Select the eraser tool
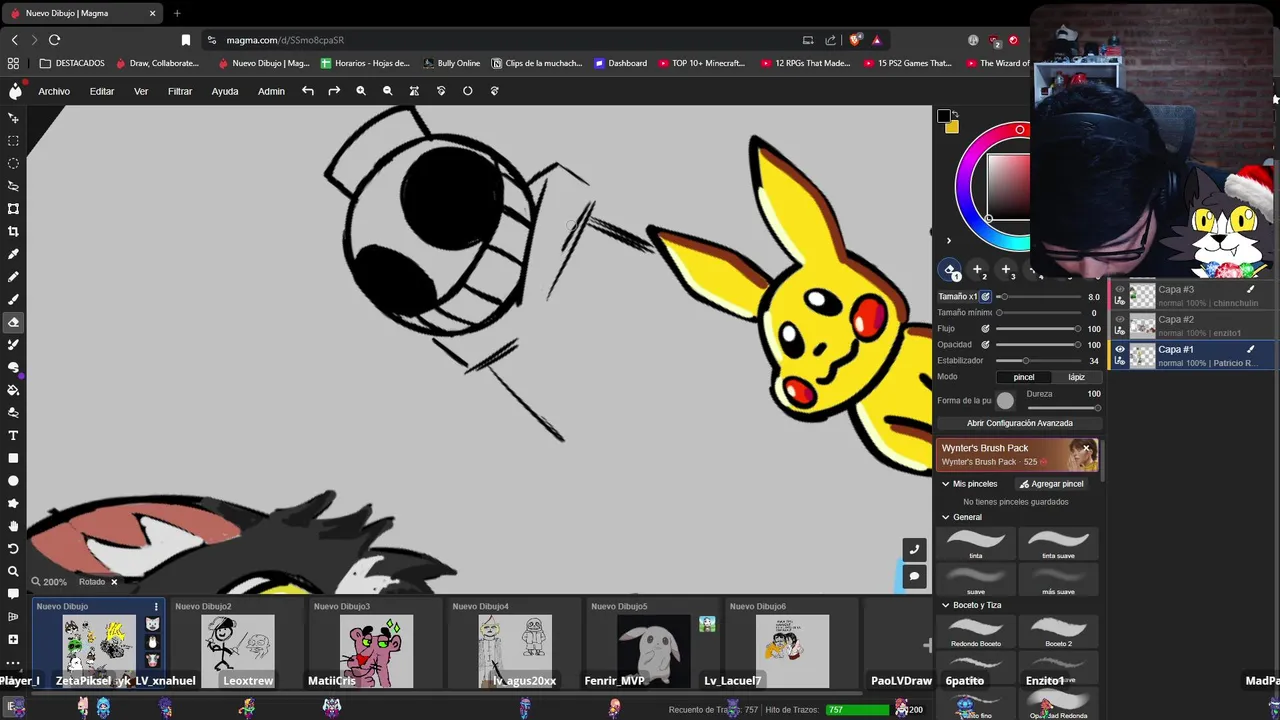The width and height of the screenshot is (1280, 720). point(13,322)
